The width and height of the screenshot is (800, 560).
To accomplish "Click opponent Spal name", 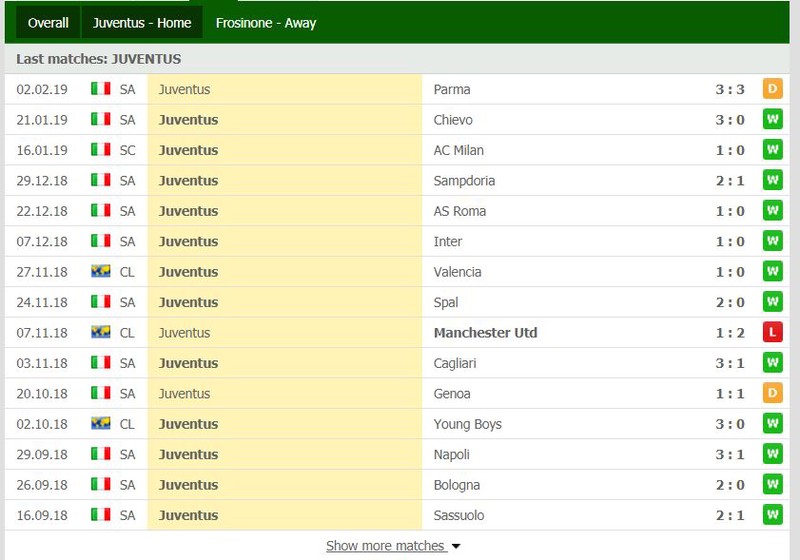I will [446, 302].
